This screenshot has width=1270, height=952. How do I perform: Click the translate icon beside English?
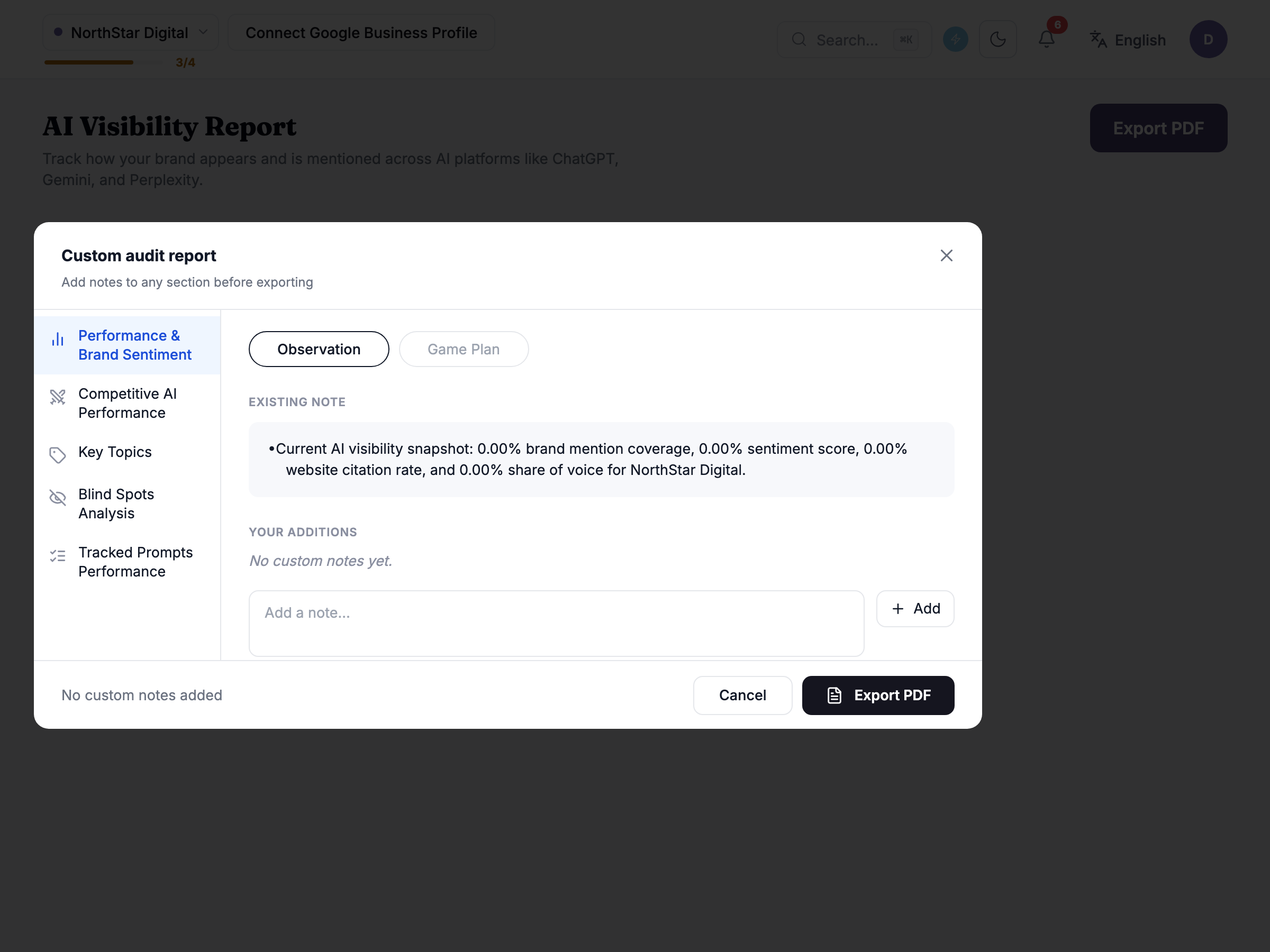1098,40
